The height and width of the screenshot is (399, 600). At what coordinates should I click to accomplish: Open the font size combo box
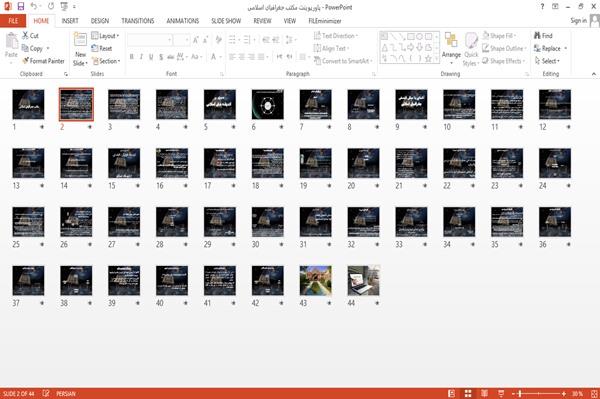point(181,40)
